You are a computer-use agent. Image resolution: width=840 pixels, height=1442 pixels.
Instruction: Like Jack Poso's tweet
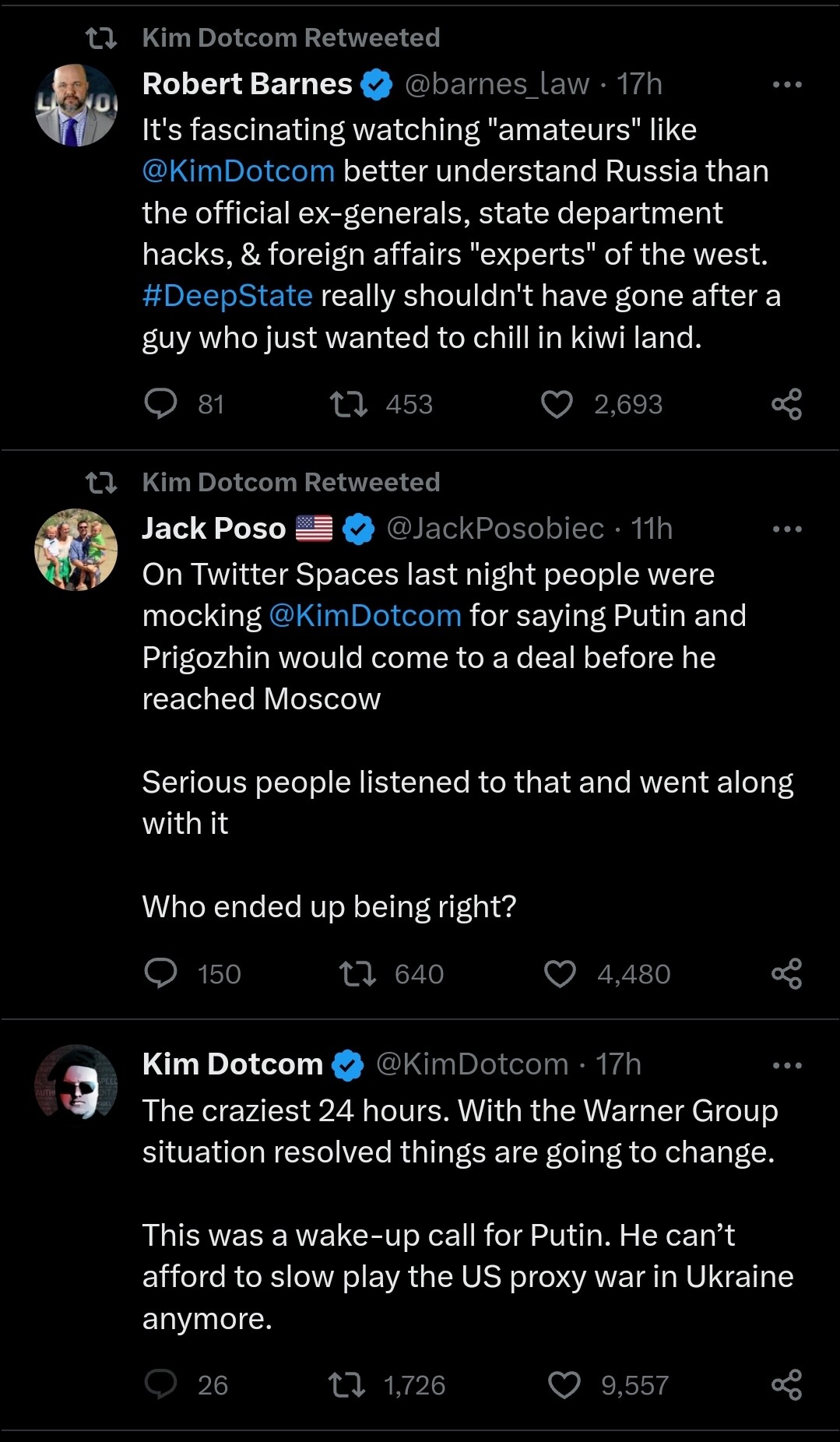(x=560, y=973)
